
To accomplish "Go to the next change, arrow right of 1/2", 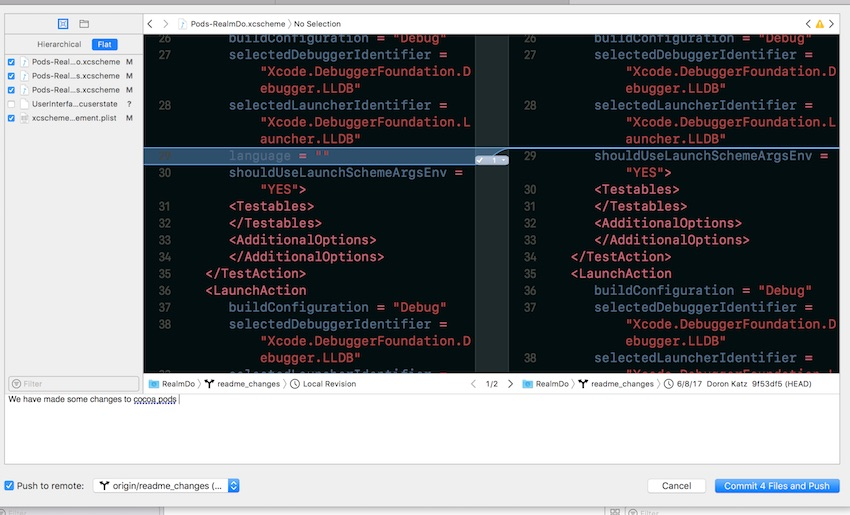I will tap(510, 384).
